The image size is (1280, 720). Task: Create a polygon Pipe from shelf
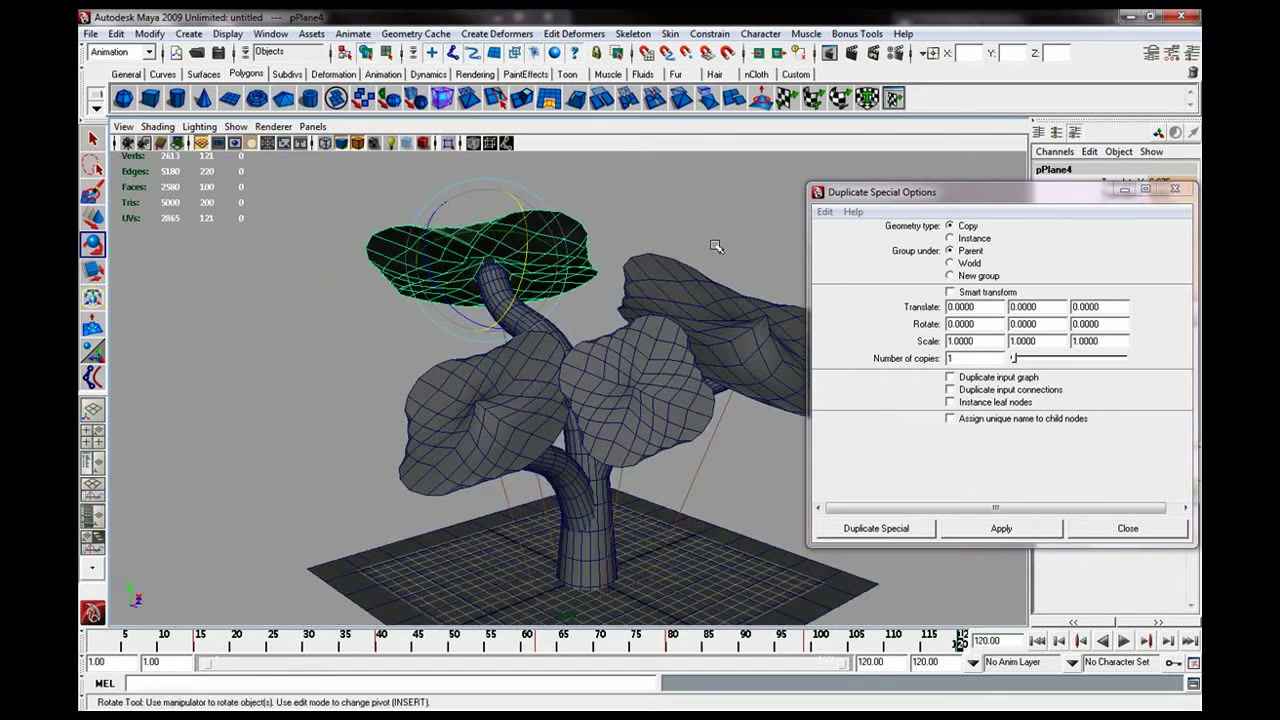click(310, 98)
